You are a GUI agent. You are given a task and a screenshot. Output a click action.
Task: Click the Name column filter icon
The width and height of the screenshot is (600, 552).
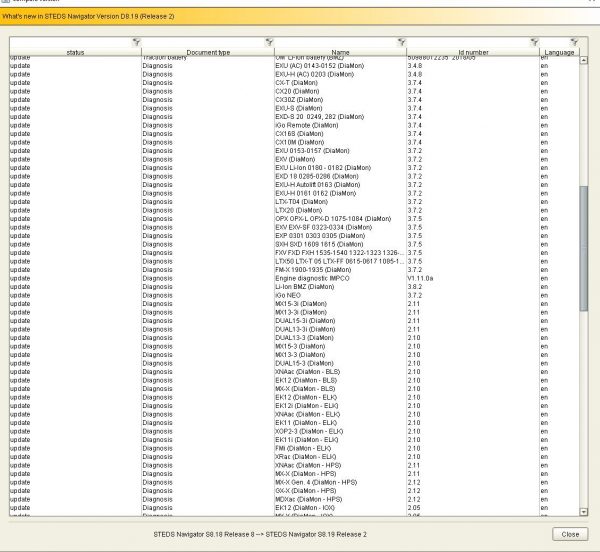coord(401,42)
